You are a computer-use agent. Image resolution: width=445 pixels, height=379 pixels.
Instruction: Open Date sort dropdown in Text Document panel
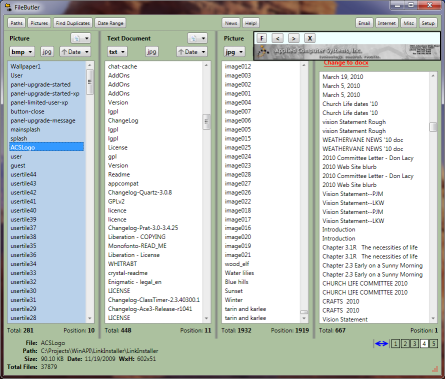(192, 52)
